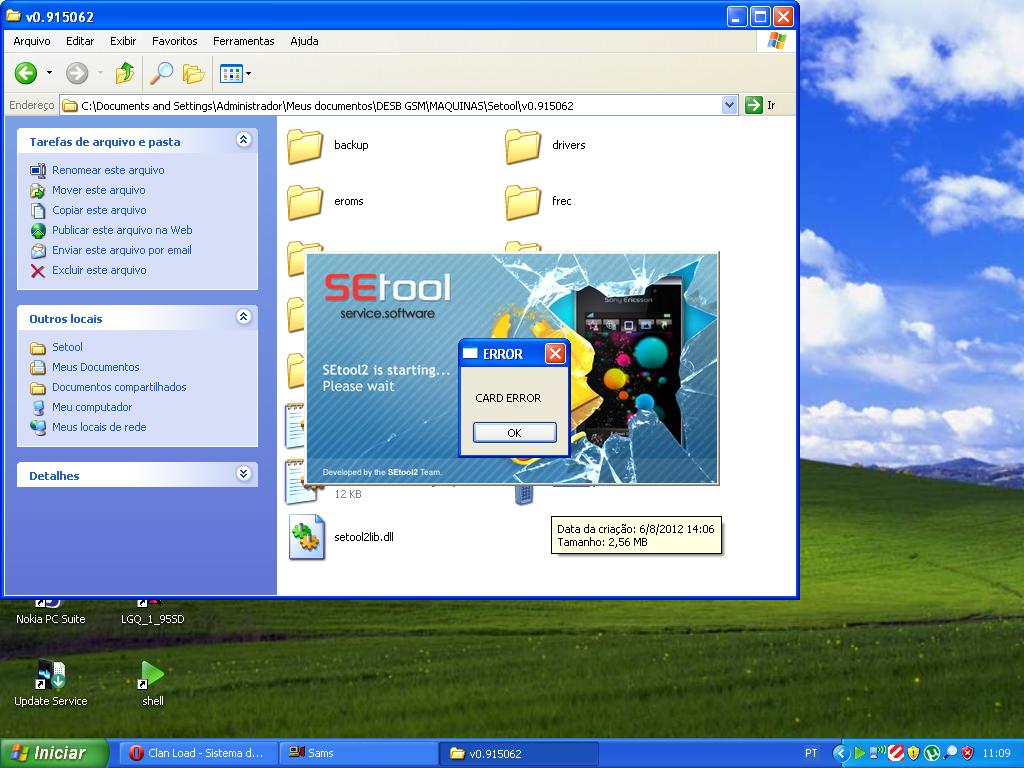1024x768 pixels.
Task: Toggle the Folders pane toolbar button
Action: coord(193,73)
